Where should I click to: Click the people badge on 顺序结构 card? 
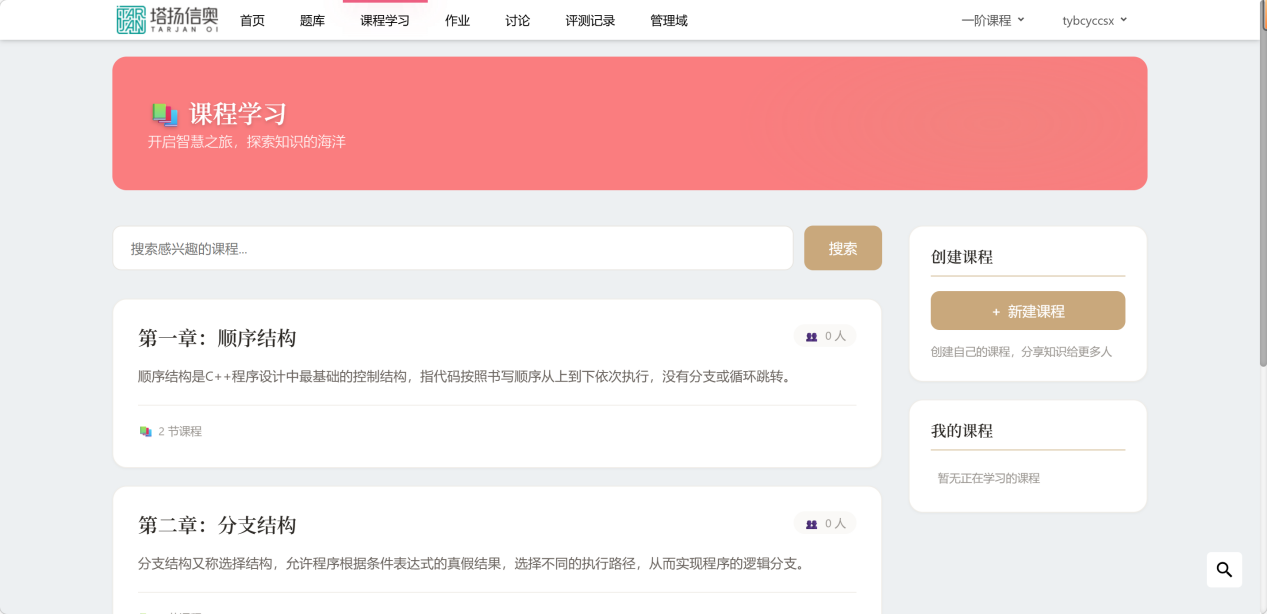pyautogui.click(x=824, y=336)
